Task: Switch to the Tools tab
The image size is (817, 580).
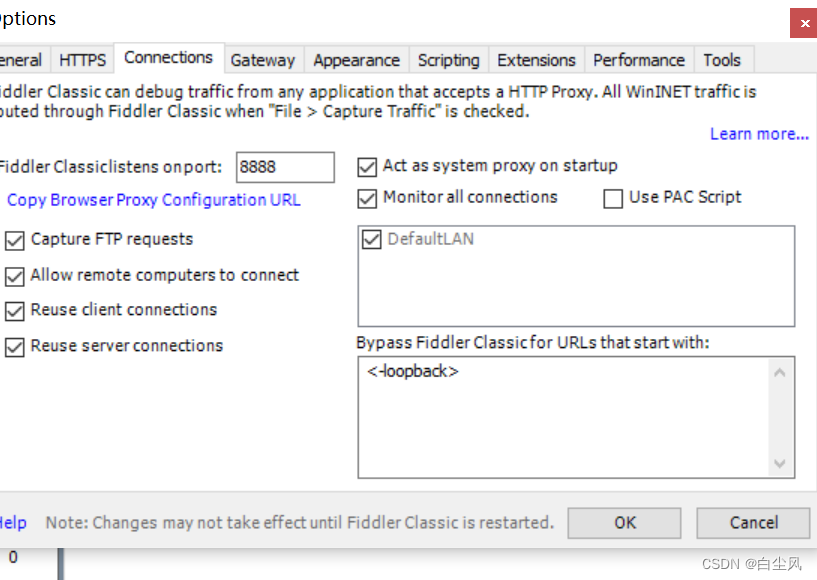Action: click(x=722, y=60)
